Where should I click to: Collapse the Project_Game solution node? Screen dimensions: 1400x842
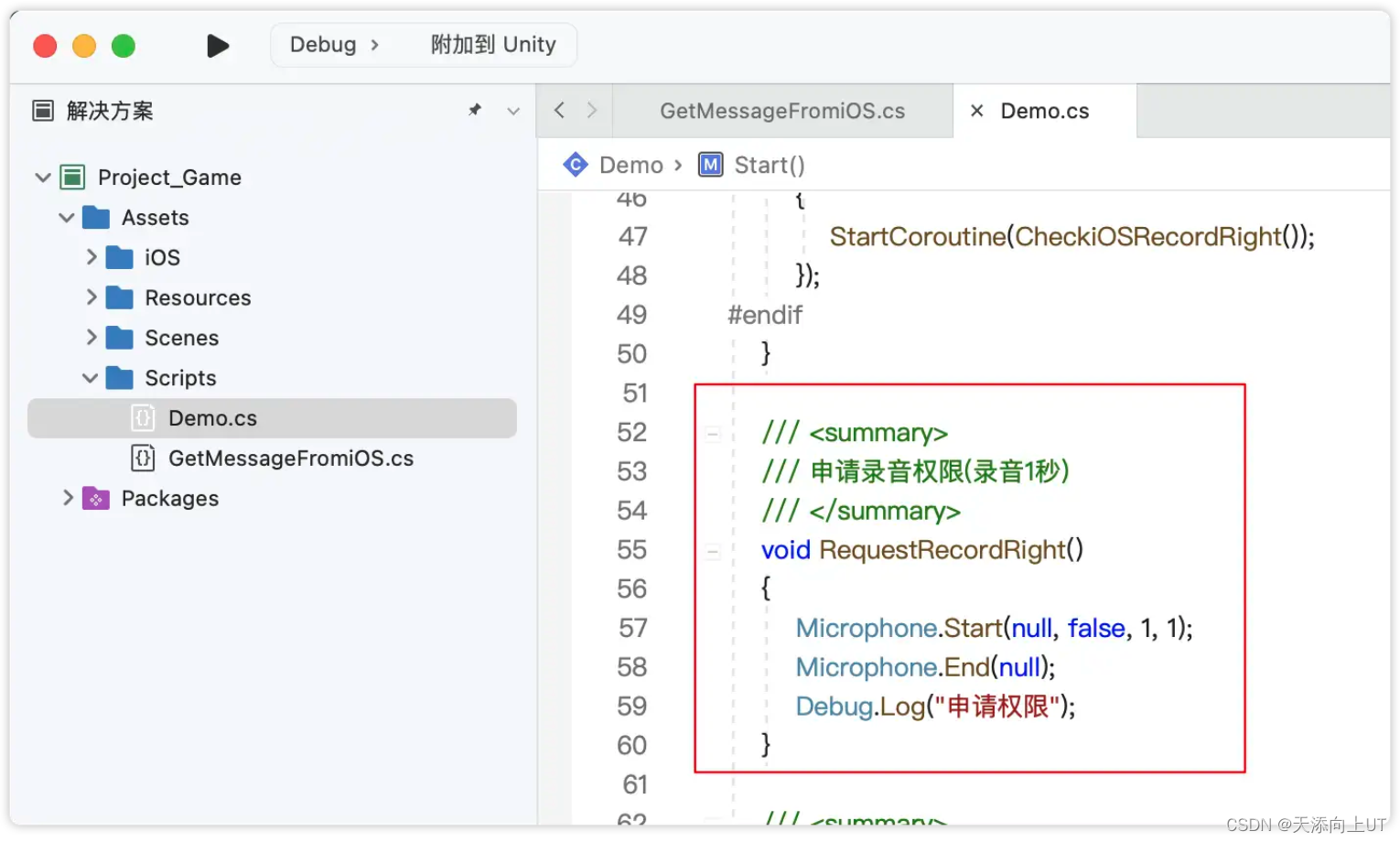pos(43,177)
